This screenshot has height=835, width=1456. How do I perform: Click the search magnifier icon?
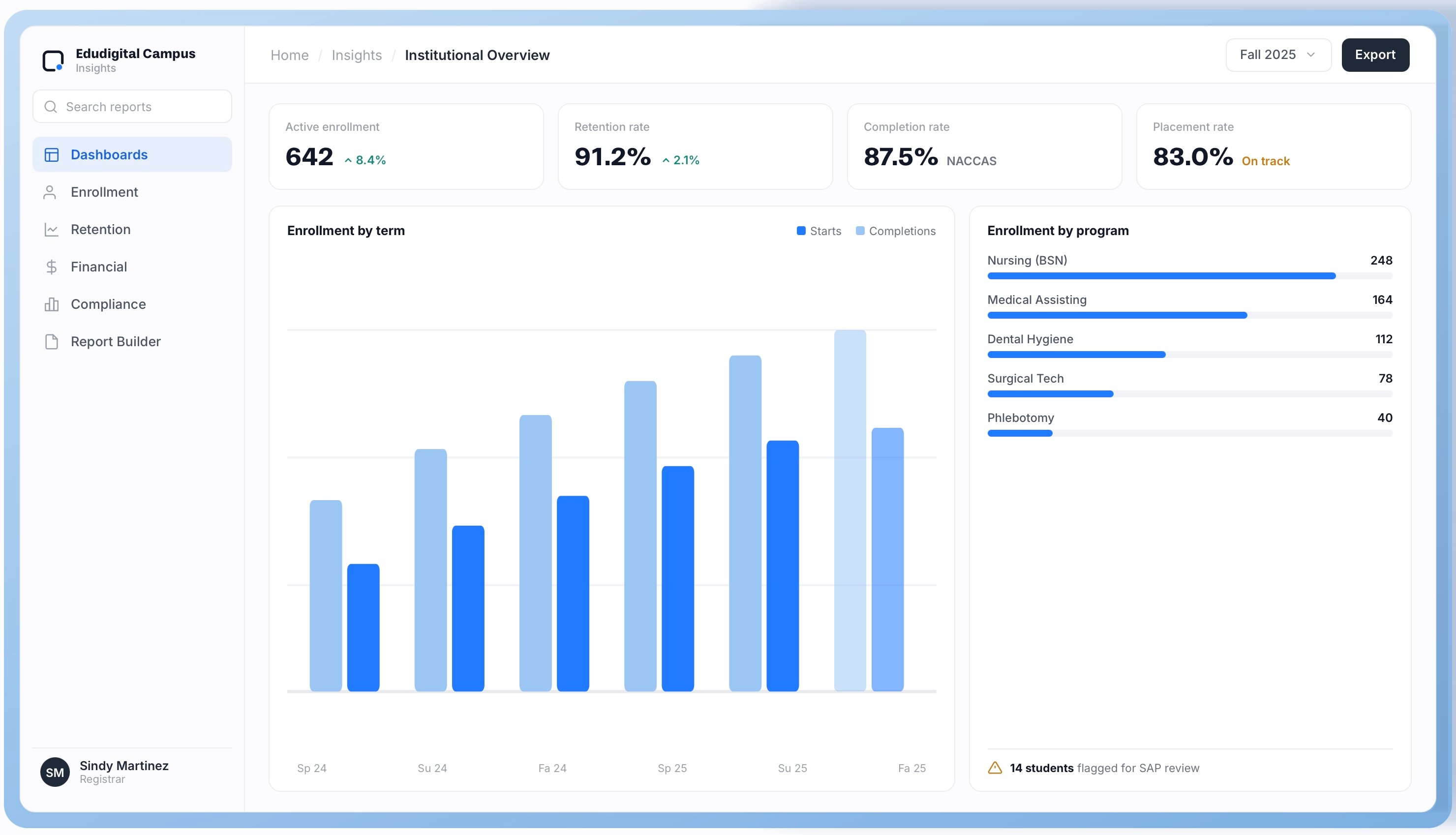point(51,107)
